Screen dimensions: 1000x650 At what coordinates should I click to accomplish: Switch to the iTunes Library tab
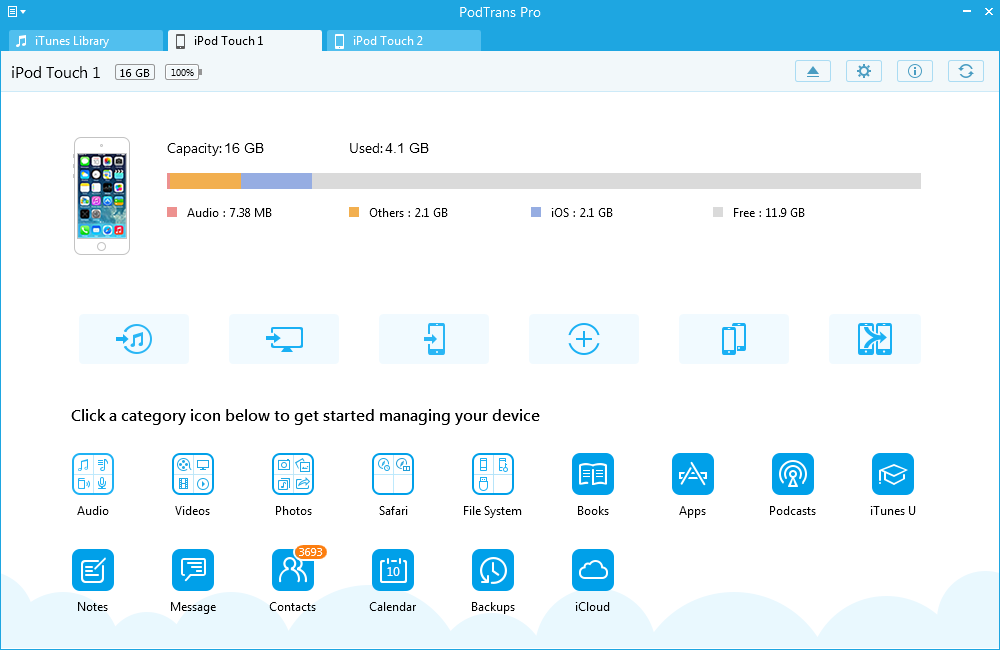pos(86,41)
